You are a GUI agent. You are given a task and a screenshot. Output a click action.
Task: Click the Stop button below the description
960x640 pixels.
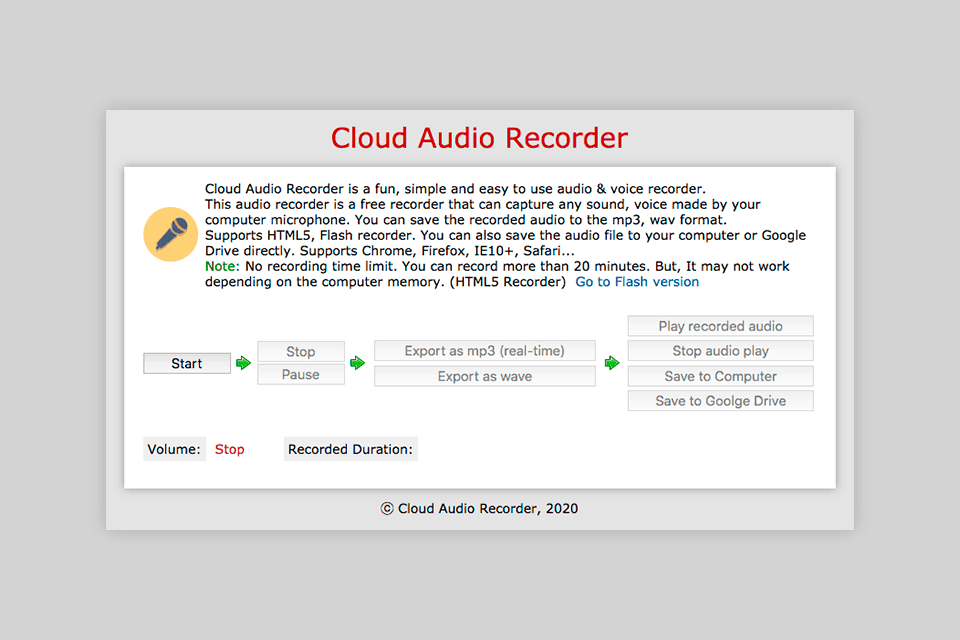coord(301,352)
